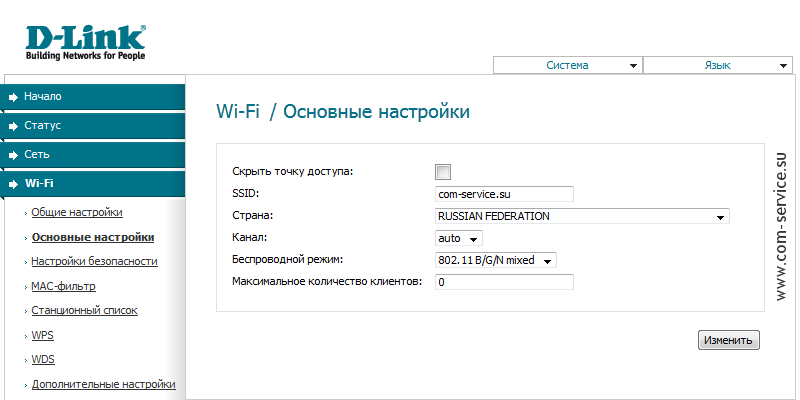Click the Беспроводной режим: label
Screen dimensions: 800x400
point(288,259)
